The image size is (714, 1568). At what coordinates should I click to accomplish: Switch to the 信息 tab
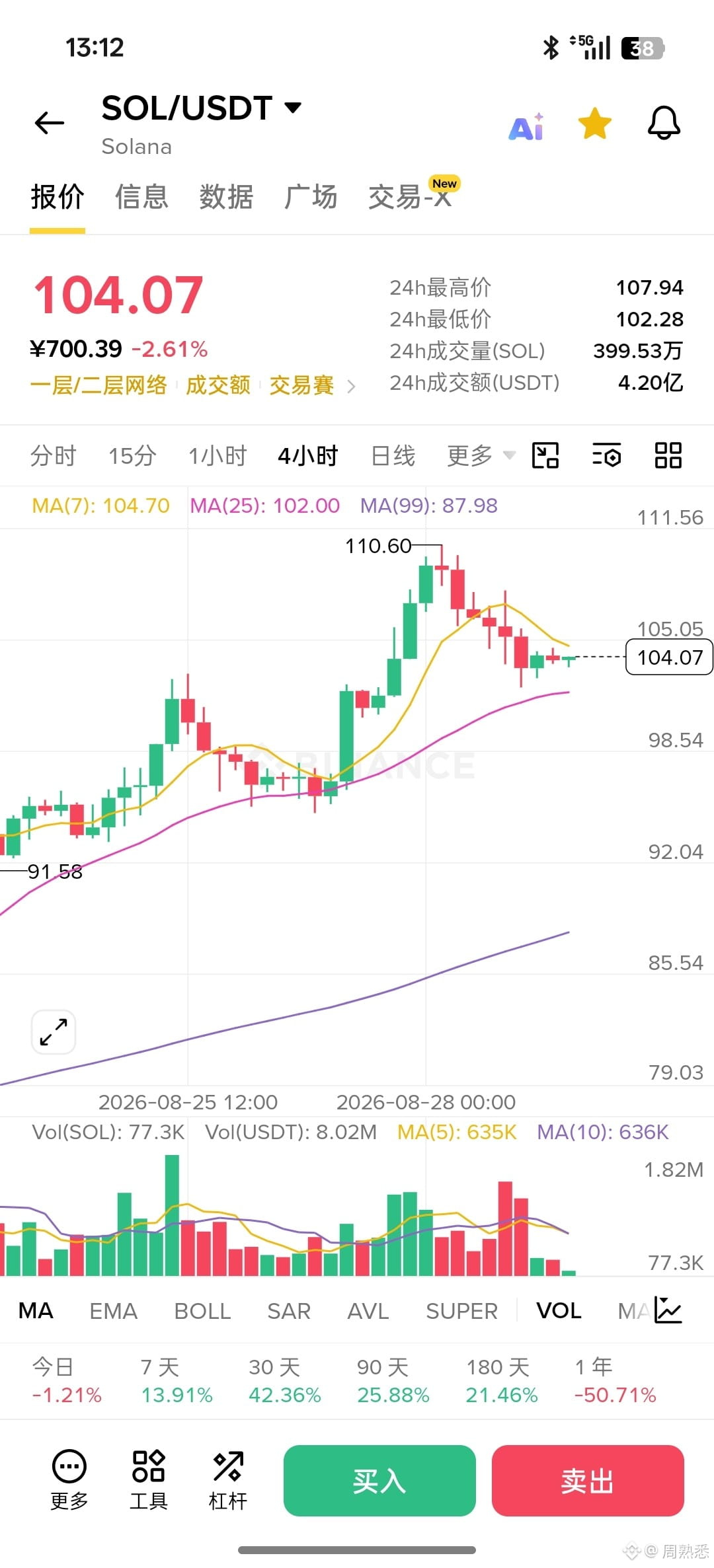141,197
